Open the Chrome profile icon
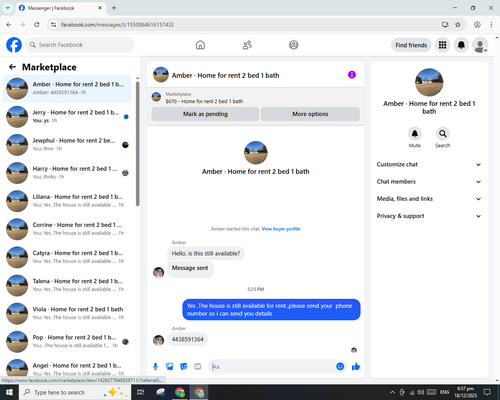500x400 pixels. [x=477, y=25]
